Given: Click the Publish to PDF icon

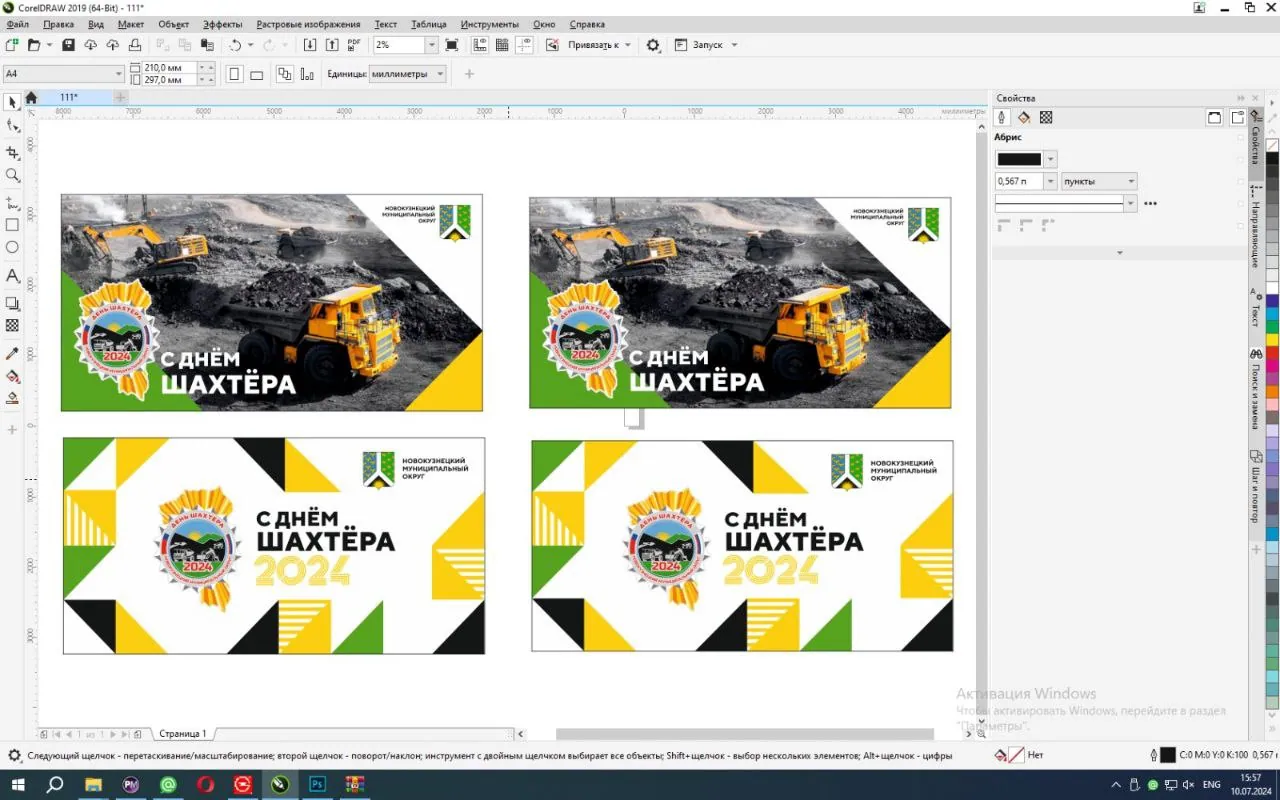Looking at the screenshot, I should tap(354, 45).
